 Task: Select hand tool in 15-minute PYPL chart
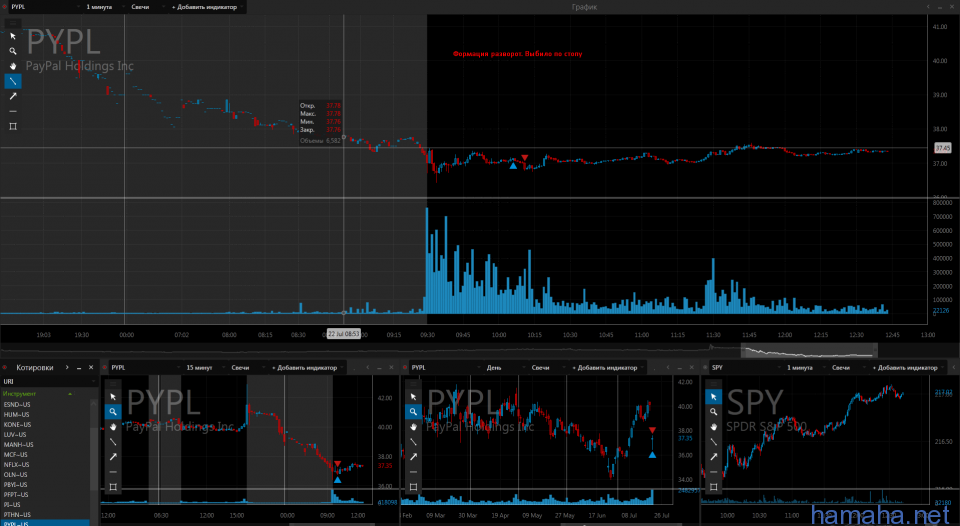[113, 427]
